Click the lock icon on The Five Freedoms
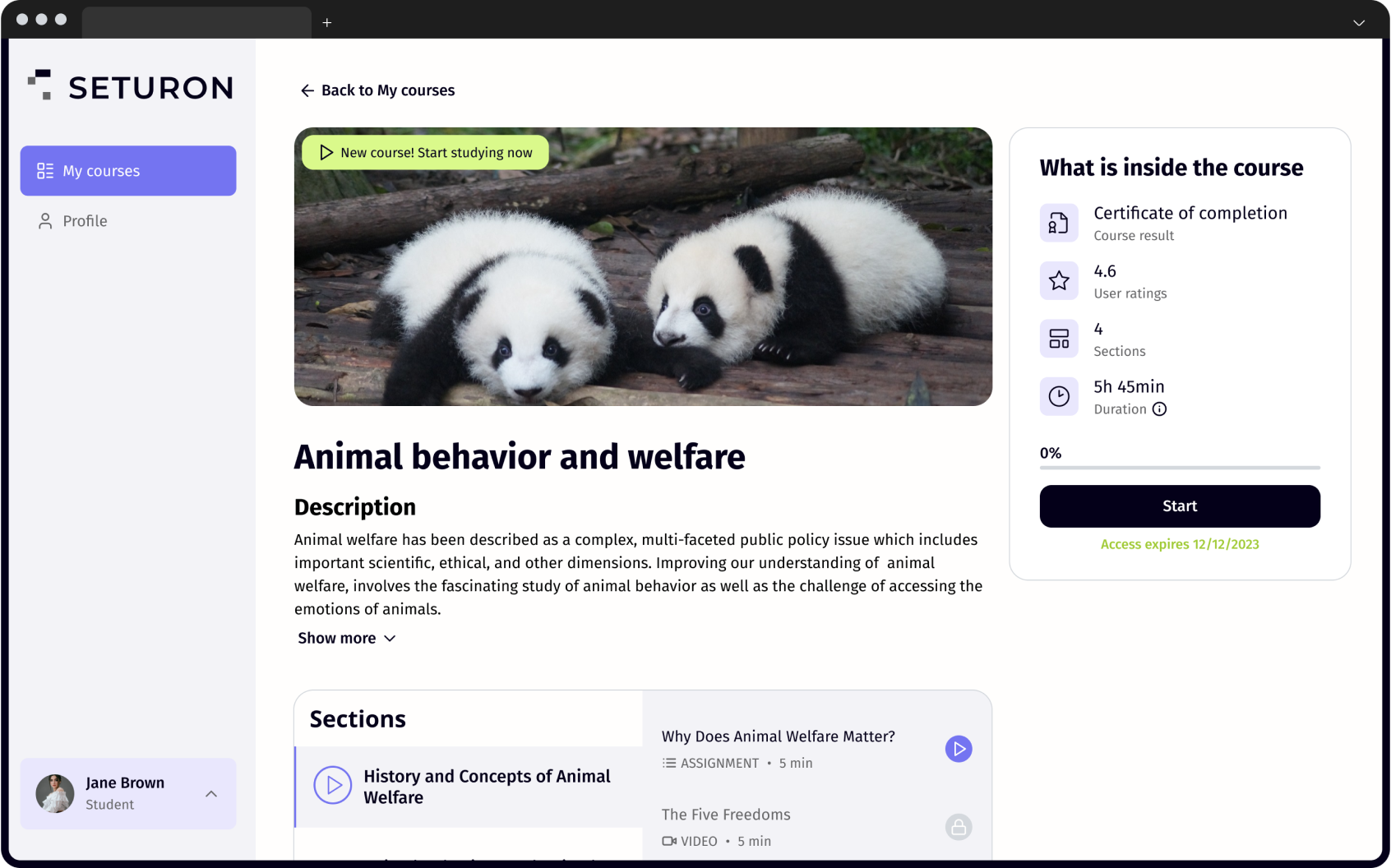The width and height of the screenshot is (1391, 868). click(959, 827)
